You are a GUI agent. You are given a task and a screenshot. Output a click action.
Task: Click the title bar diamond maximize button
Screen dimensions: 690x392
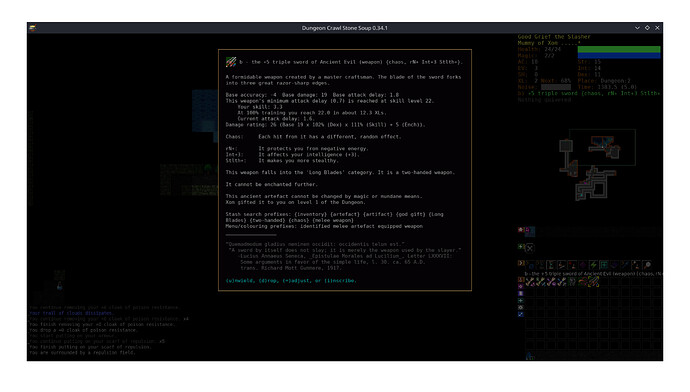647,28
